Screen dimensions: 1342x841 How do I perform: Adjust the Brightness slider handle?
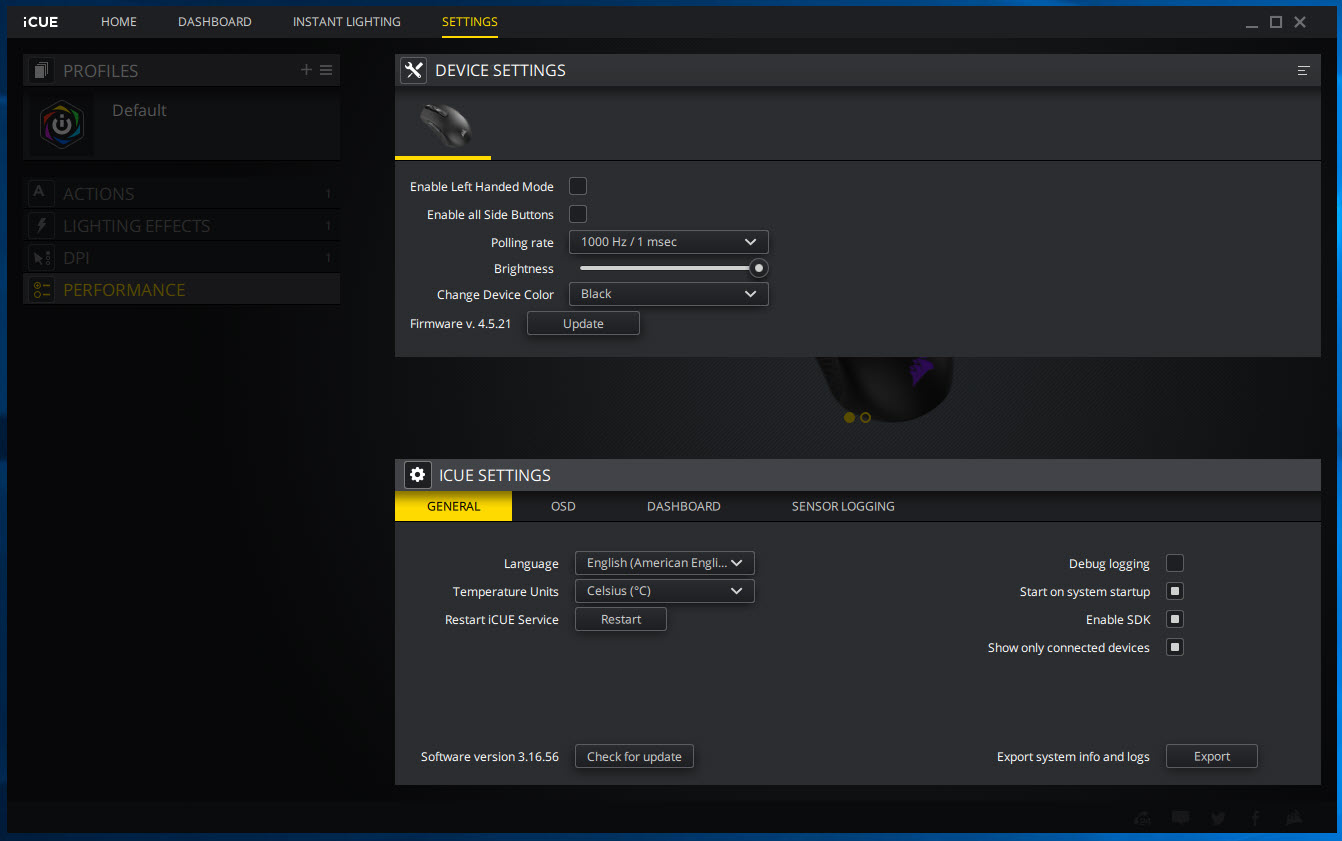759,268
